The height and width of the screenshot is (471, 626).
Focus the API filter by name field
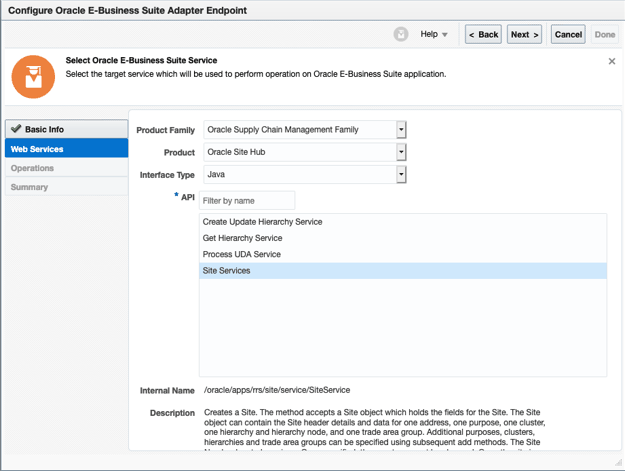247,201
